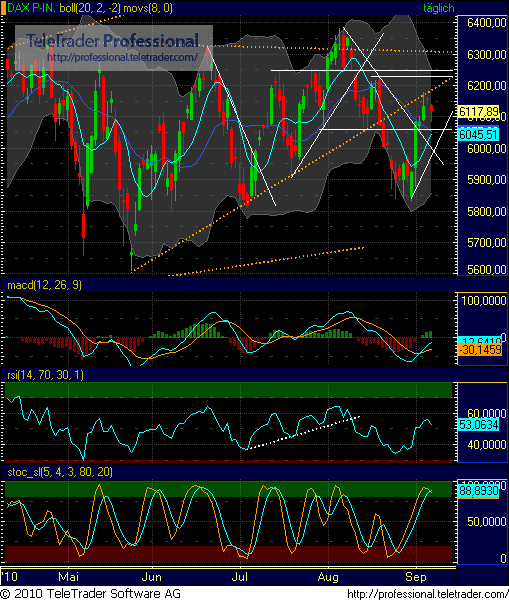Jump to Mai on the time axis
Image resolution: width=509 pixels, height=603 pixels.
coord(68,577)
